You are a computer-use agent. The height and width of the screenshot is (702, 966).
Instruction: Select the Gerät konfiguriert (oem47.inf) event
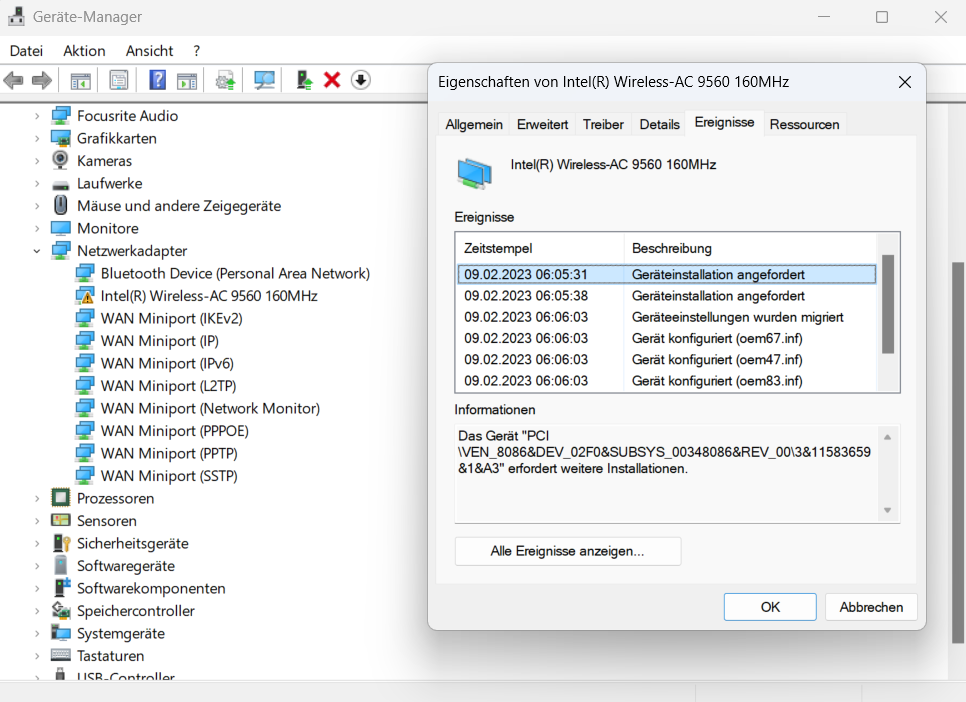pyautogui.click(x=667, y=360)
